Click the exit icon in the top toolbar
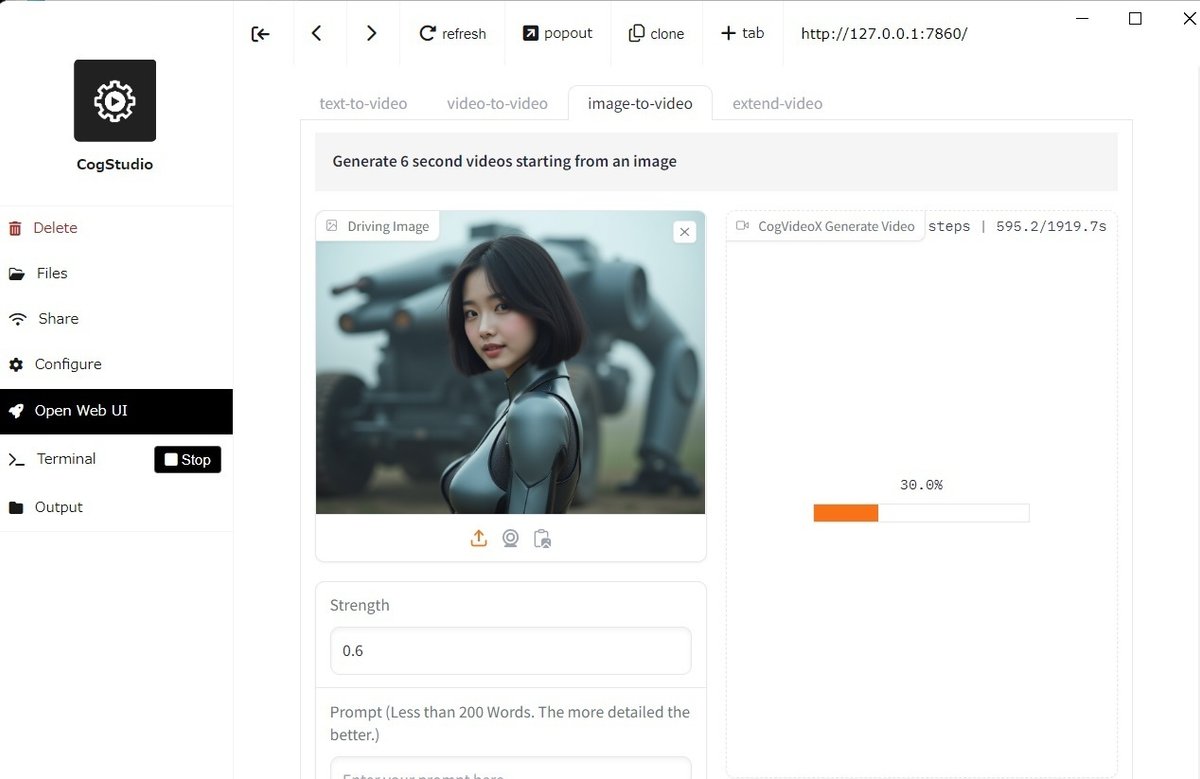 pyautogui.click(x=260, y=33)
